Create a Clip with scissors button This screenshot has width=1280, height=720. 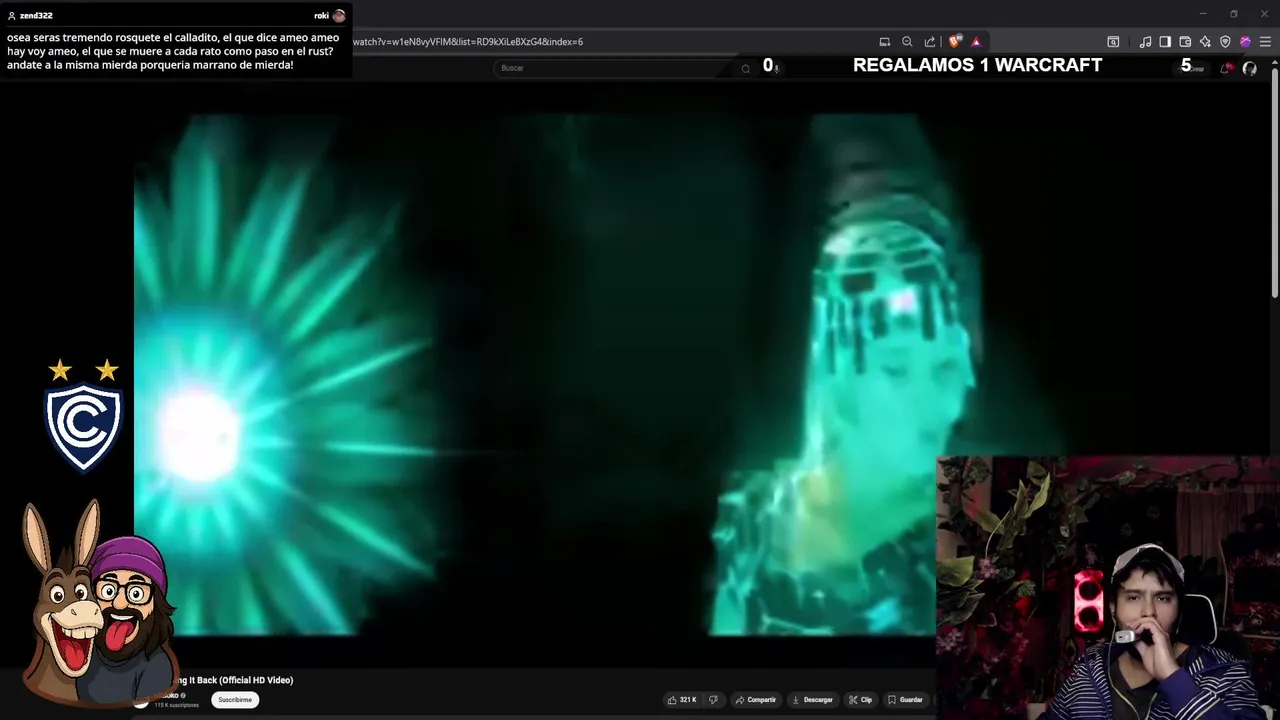point(861,700)
